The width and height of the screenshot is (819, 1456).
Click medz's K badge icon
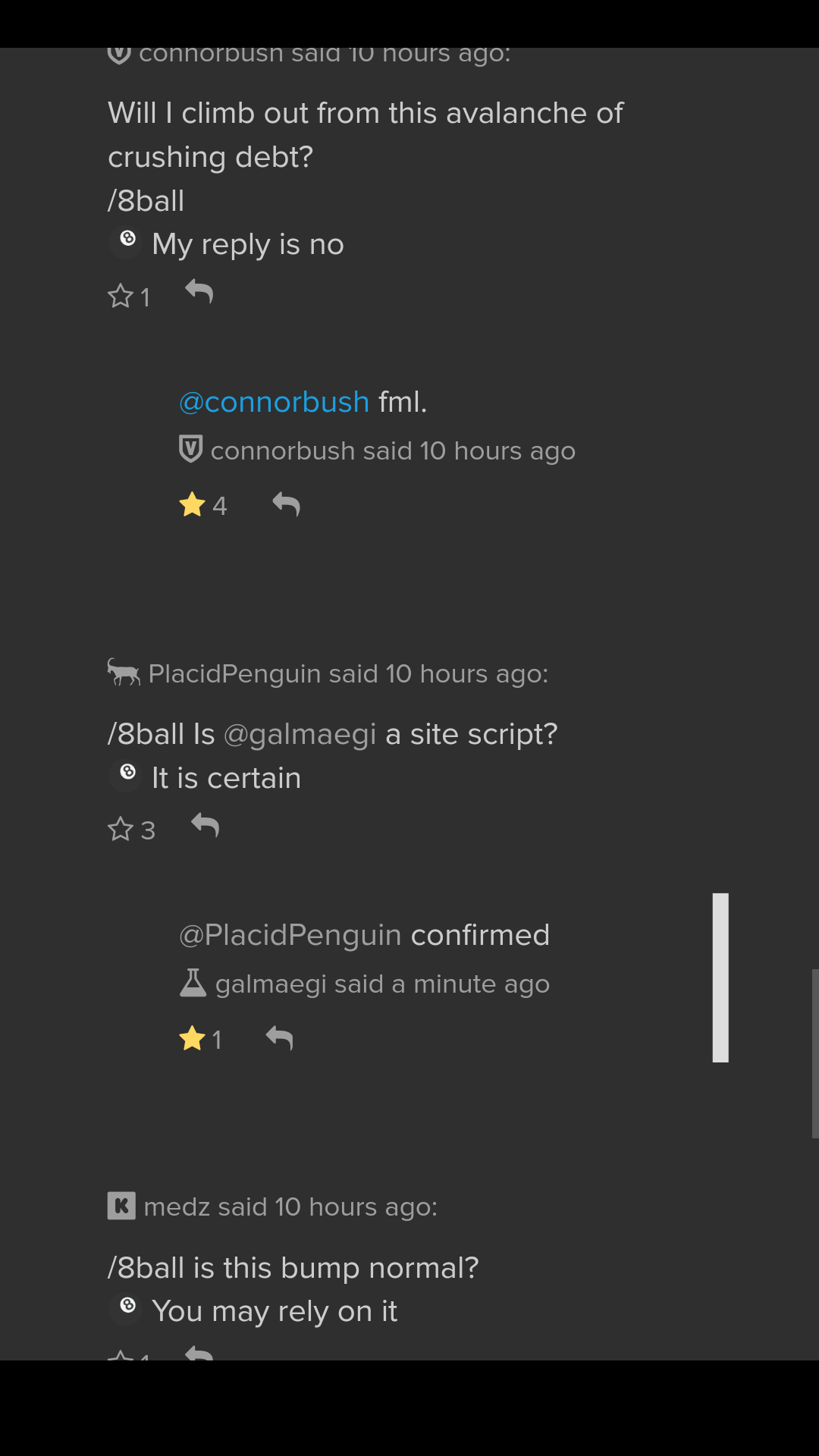pyautogui.click(x=121, y=1206)
